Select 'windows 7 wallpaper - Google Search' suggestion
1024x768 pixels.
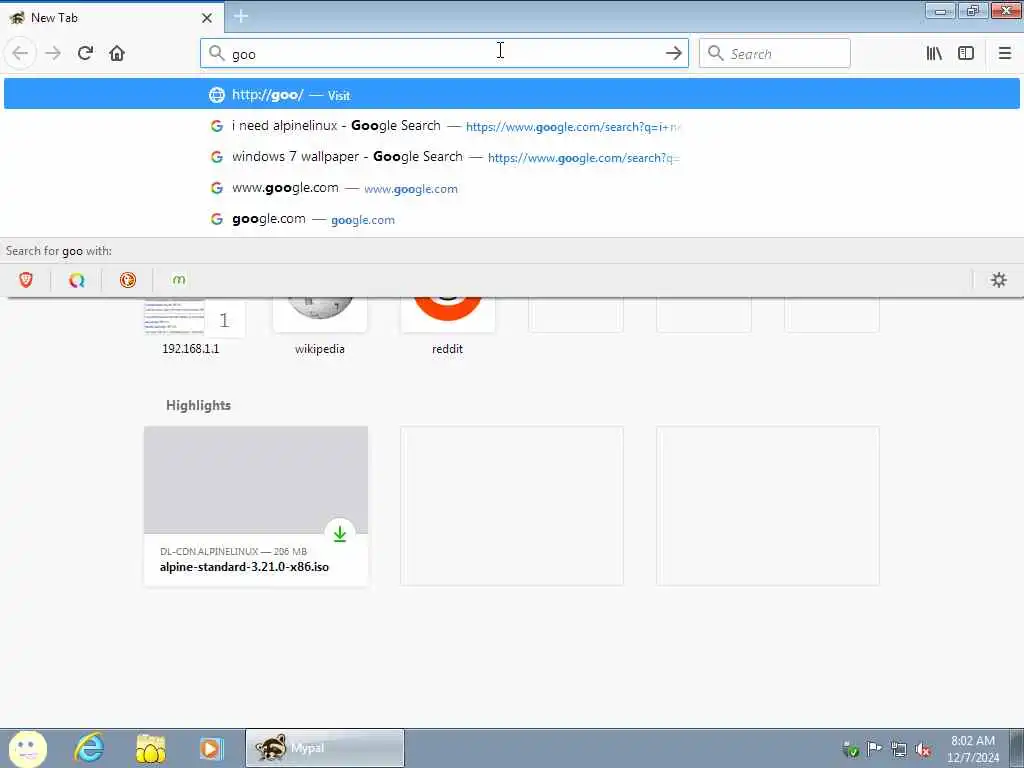click(511, 157)
